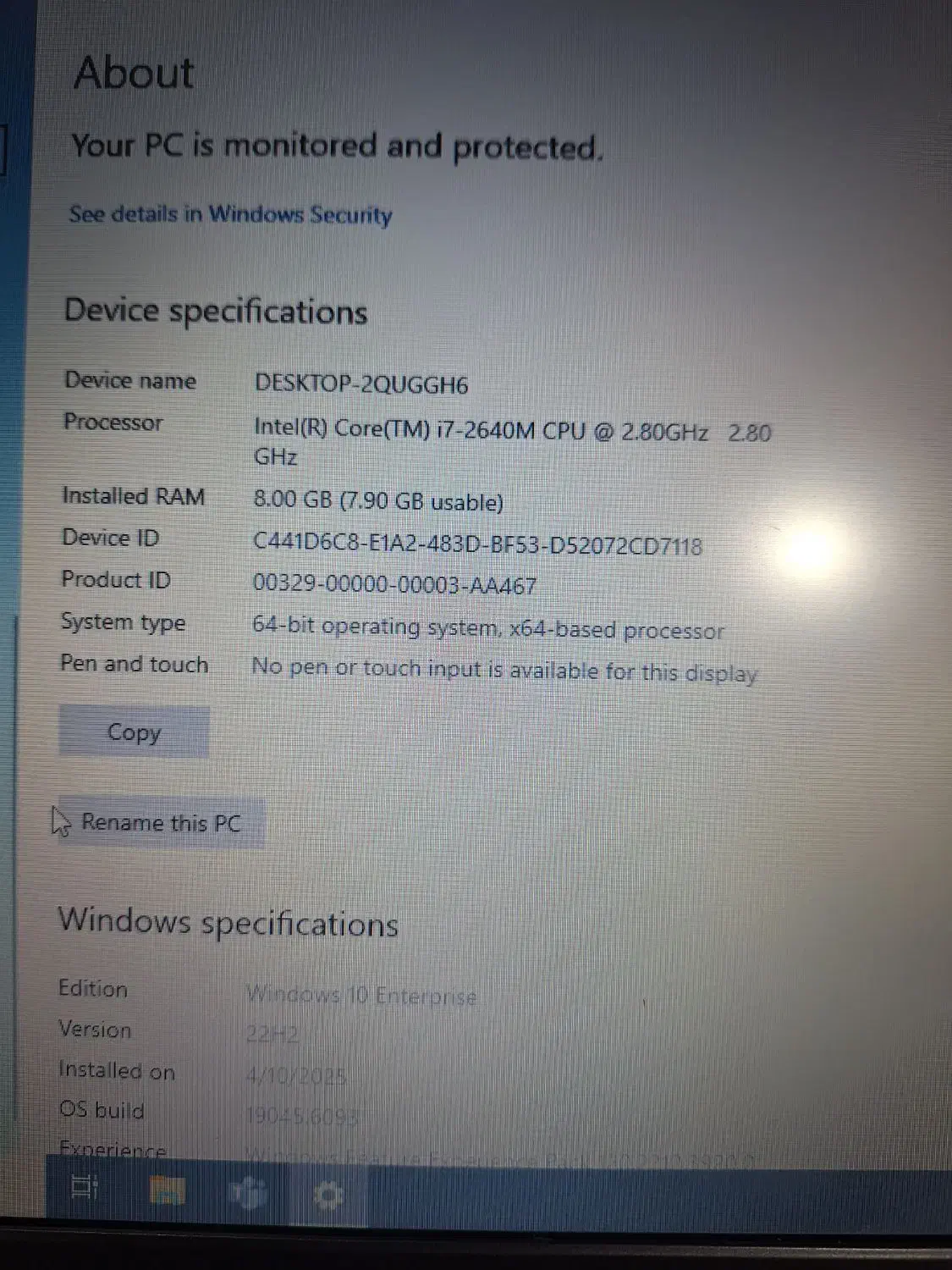
Task: Open Microsoft Teams taskbar icon
Action: pos(247,1194)
